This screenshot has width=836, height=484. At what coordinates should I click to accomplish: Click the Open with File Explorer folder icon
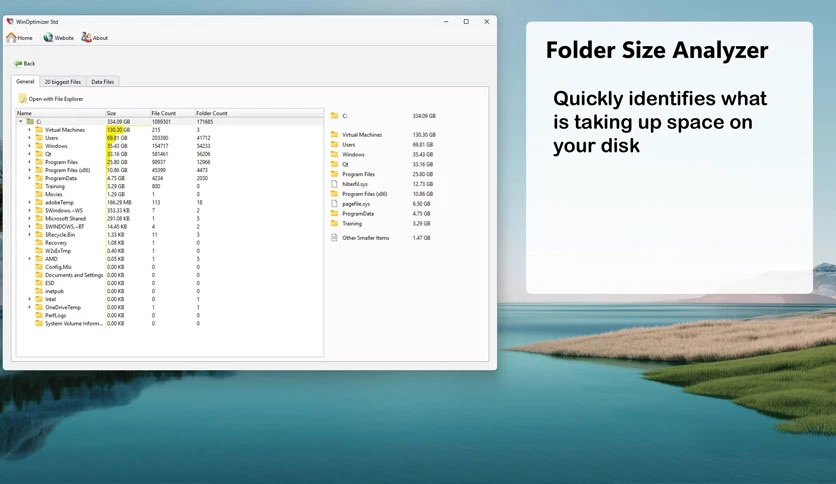click(22, 99)
